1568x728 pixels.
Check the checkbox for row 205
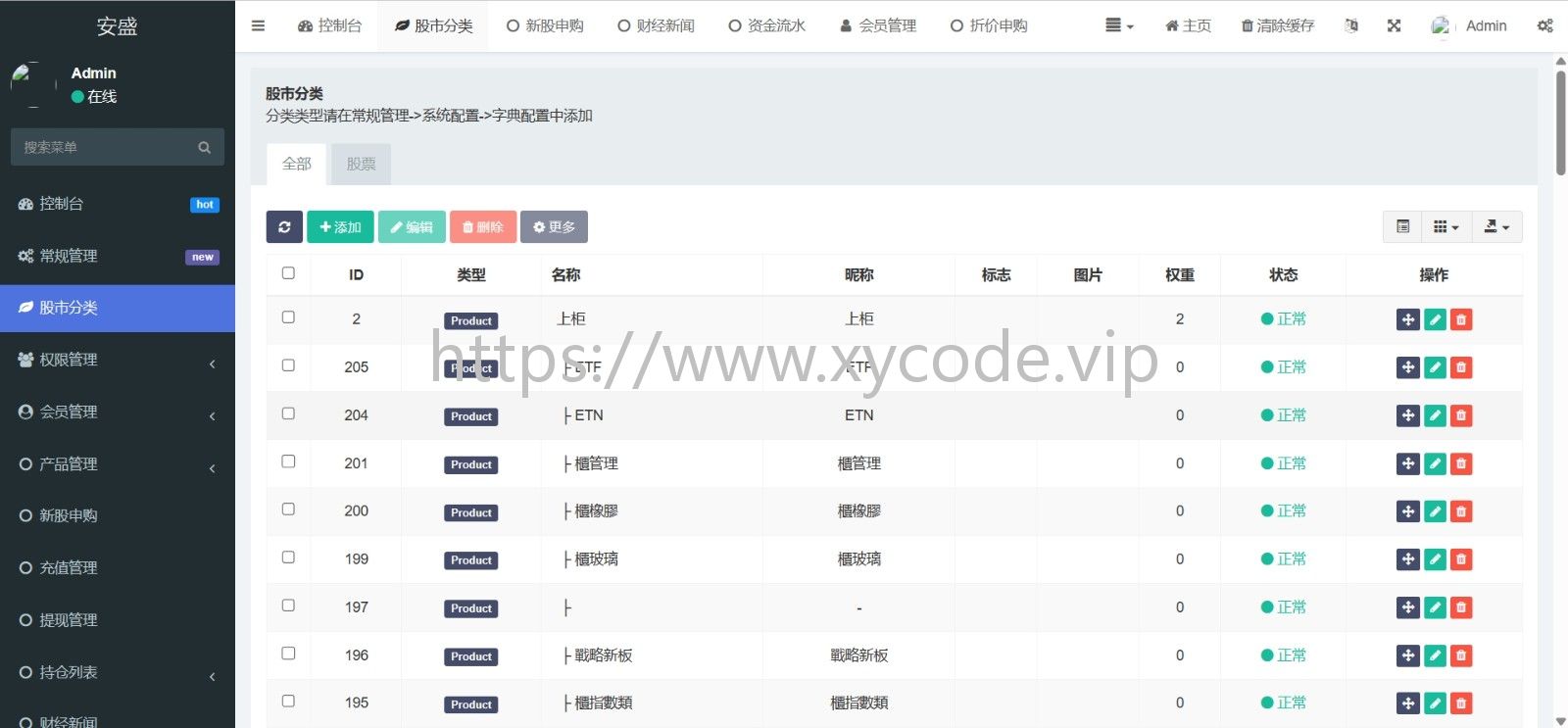tap(288, 365)
